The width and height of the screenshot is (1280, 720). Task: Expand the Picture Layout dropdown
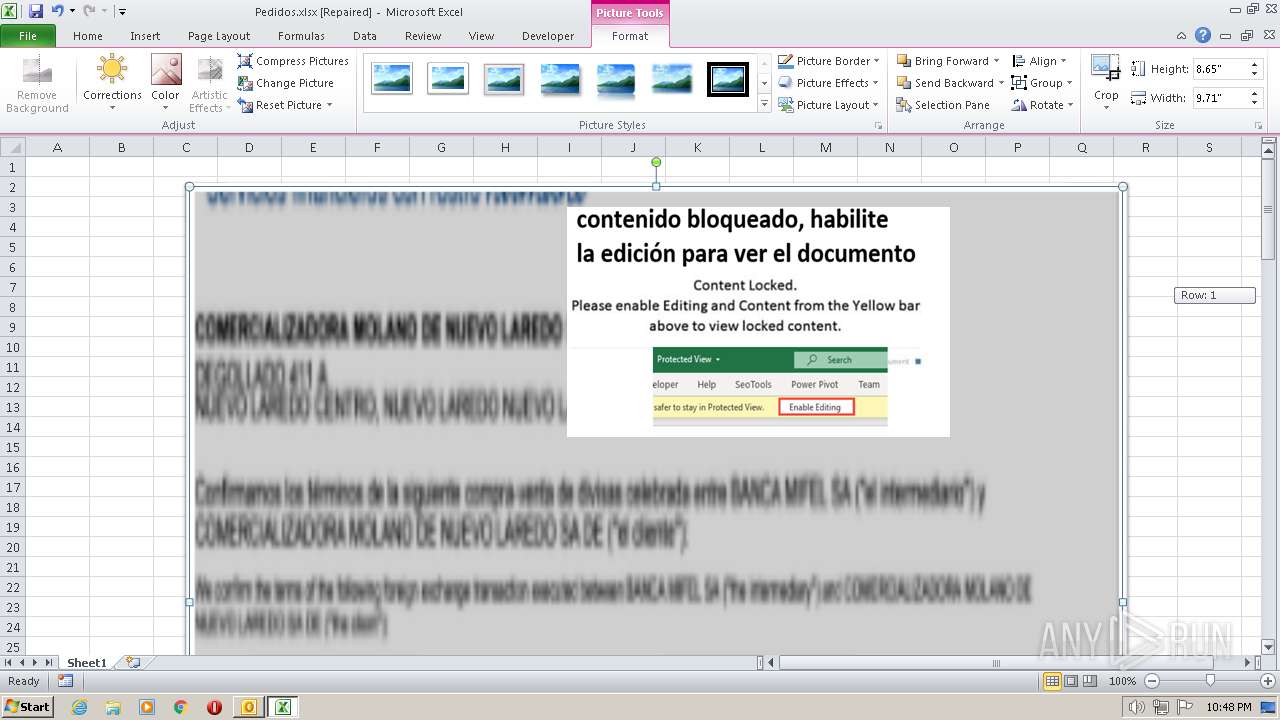pos(876,105)
